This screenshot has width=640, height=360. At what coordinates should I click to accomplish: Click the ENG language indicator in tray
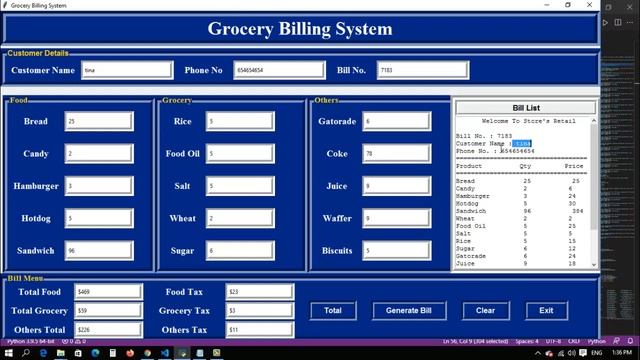point(597,353)
